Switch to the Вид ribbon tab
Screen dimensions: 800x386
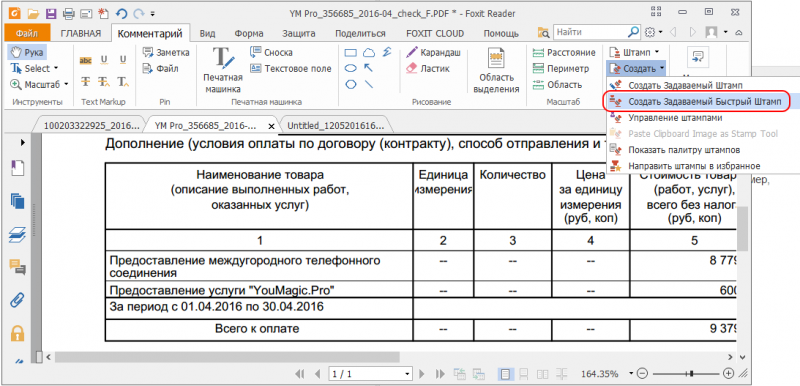tap(207, 34)
